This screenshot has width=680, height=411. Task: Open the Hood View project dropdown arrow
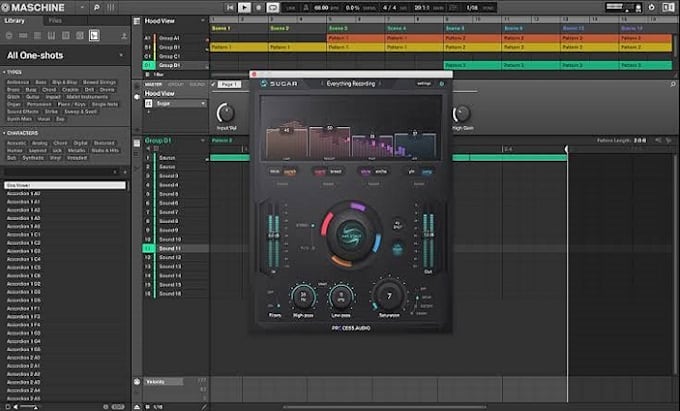point(203,21)
